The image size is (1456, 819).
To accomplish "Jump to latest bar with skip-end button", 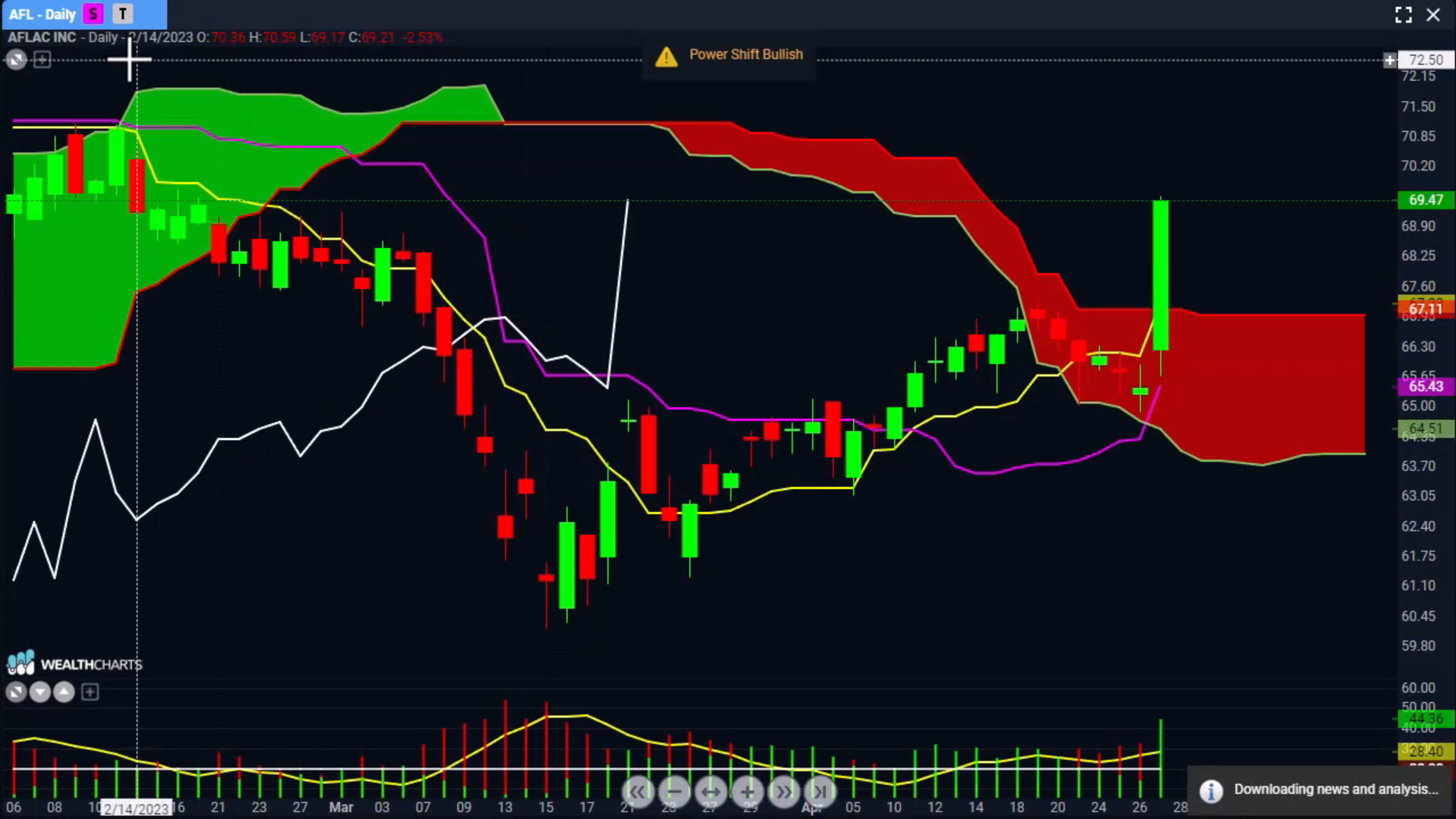I will click(820, 792).
